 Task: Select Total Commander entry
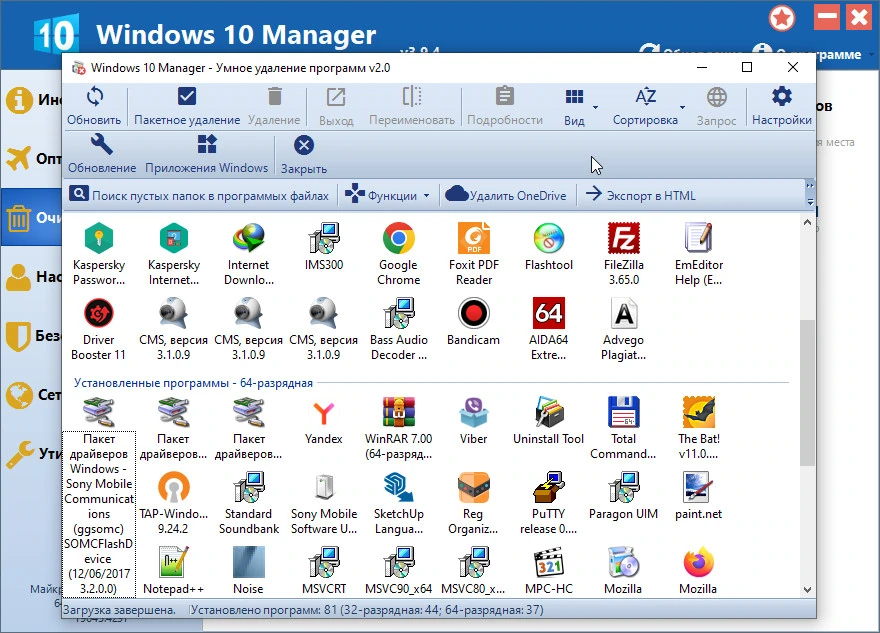[624, 428]
